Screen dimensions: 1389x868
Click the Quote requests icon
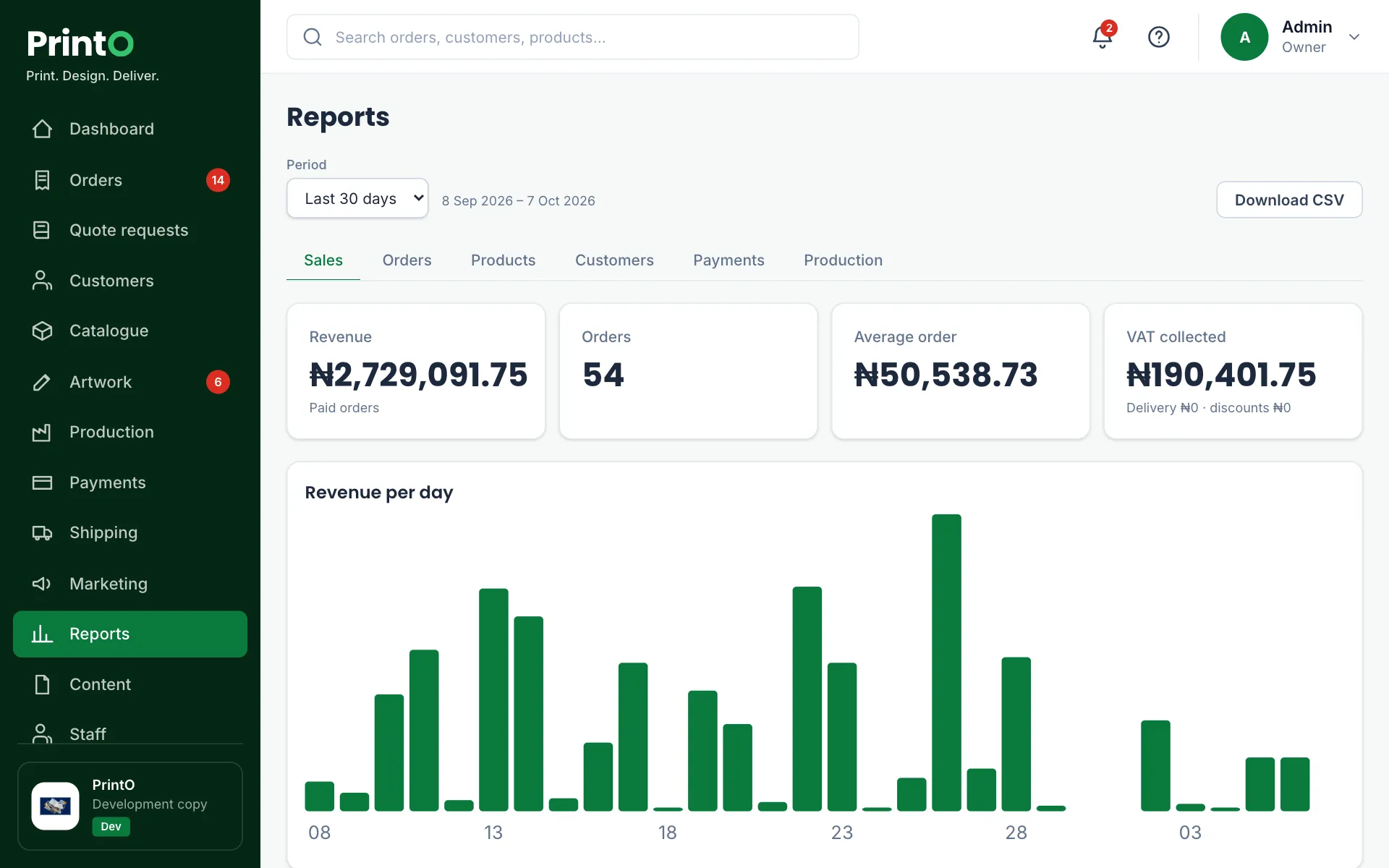42,230
